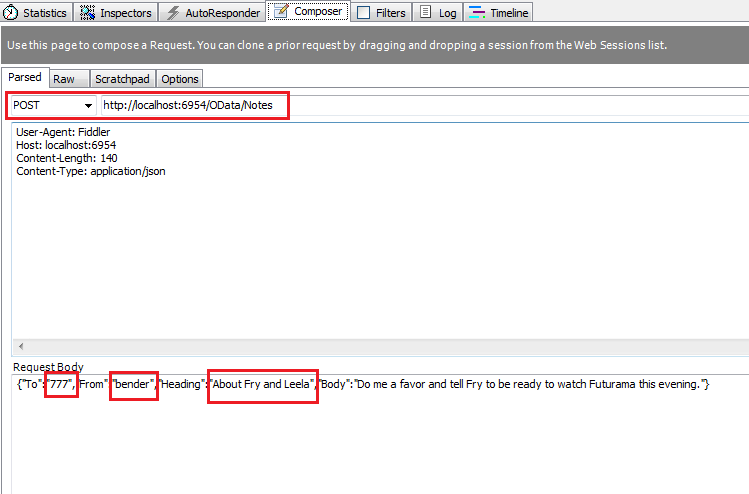
Task: Switch to the Inspectors tab
Action: tap(116, 12)
